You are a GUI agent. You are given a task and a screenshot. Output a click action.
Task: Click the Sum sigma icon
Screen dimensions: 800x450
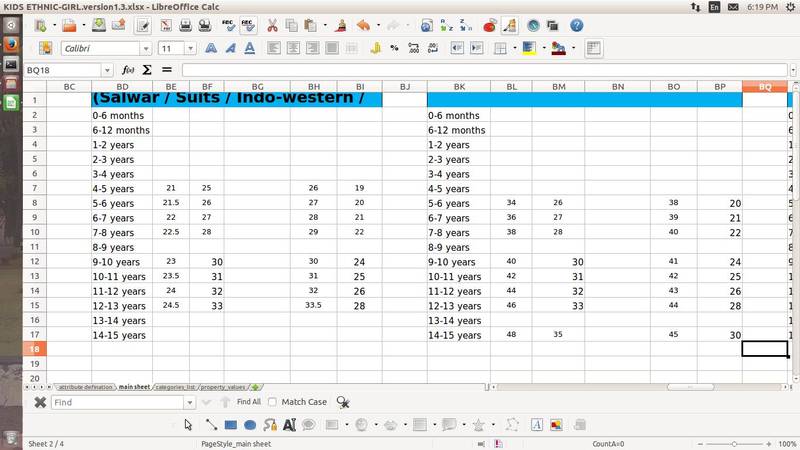point(147,70)
